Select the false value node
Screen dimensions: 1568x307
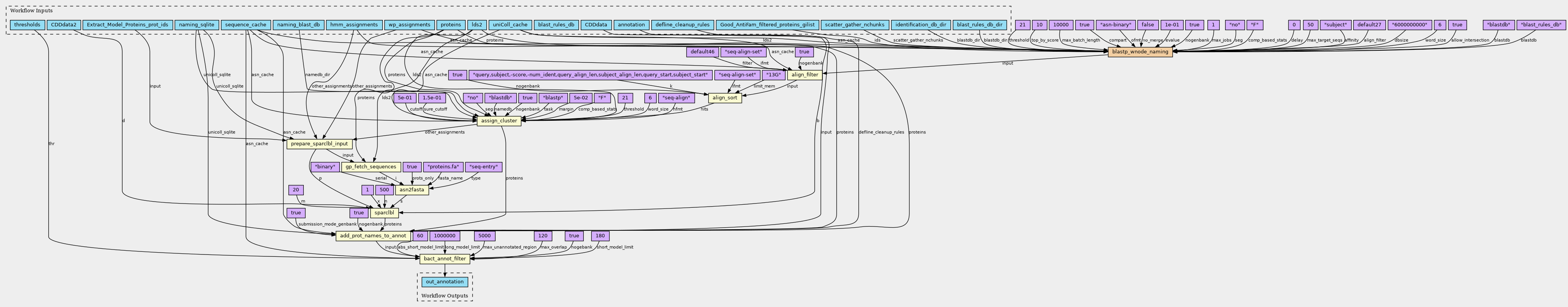[1147, 25]
